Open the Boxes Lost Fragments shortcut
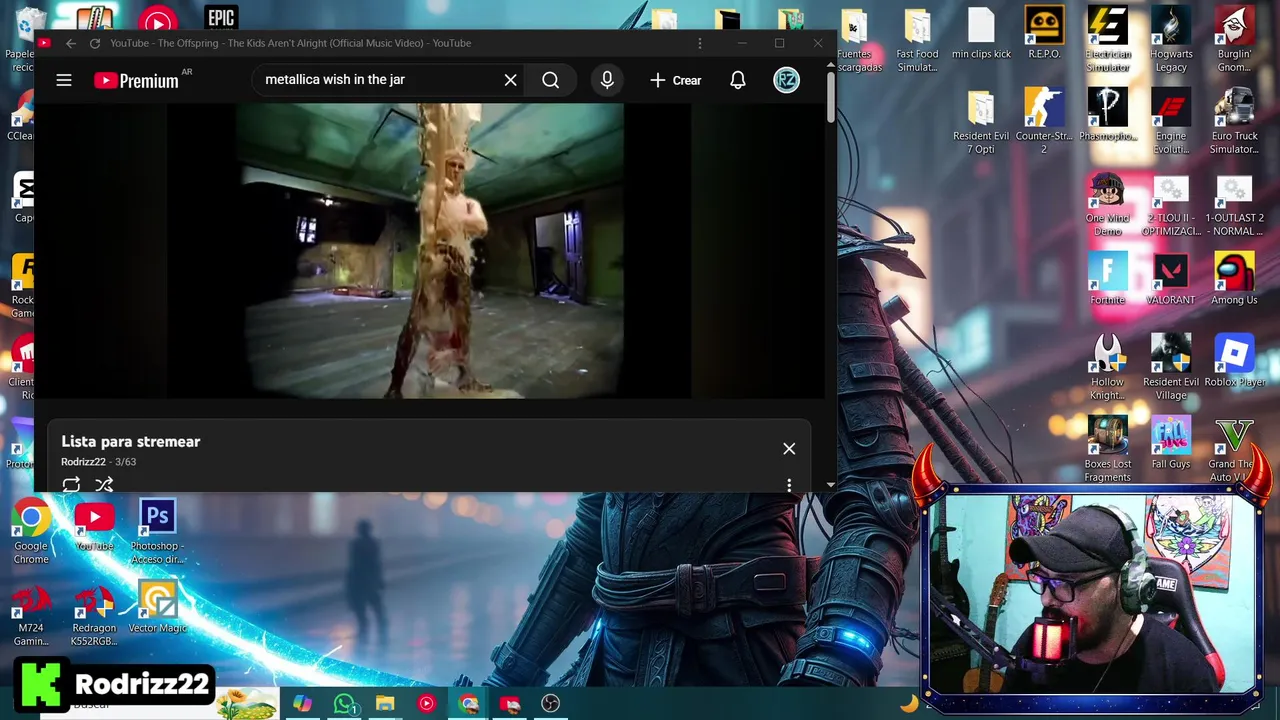Screen dimensions: 1280x720 (x=1107, y=450)
